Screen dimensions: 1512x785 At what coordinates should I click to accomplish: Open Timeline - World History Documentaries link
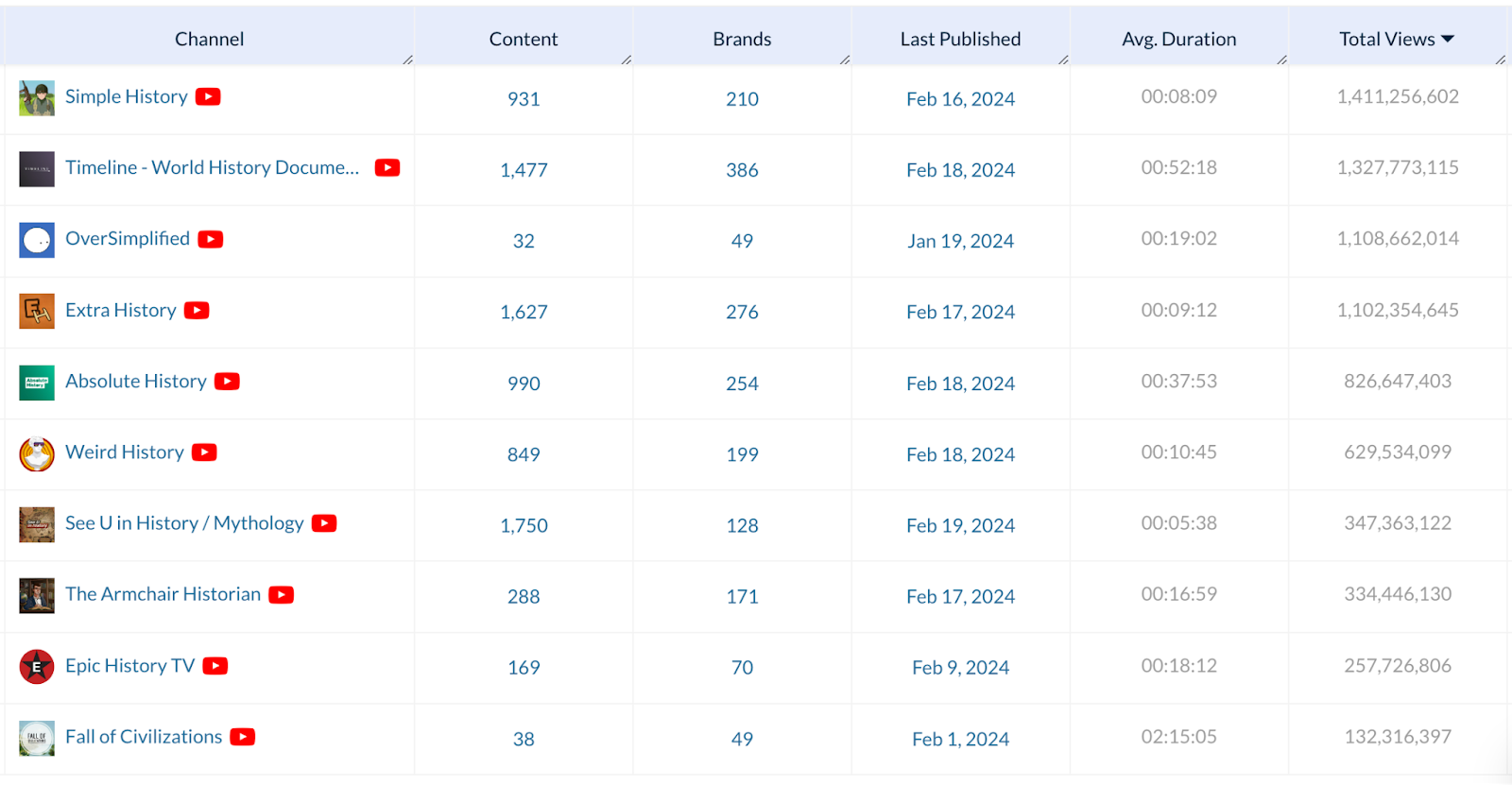point(212,167)
